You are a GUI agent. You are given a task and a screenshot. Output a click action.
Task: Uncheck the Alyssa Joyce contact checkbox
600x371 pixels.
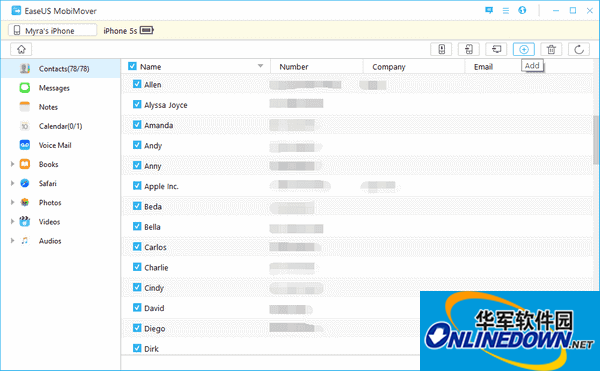point(137,104)
